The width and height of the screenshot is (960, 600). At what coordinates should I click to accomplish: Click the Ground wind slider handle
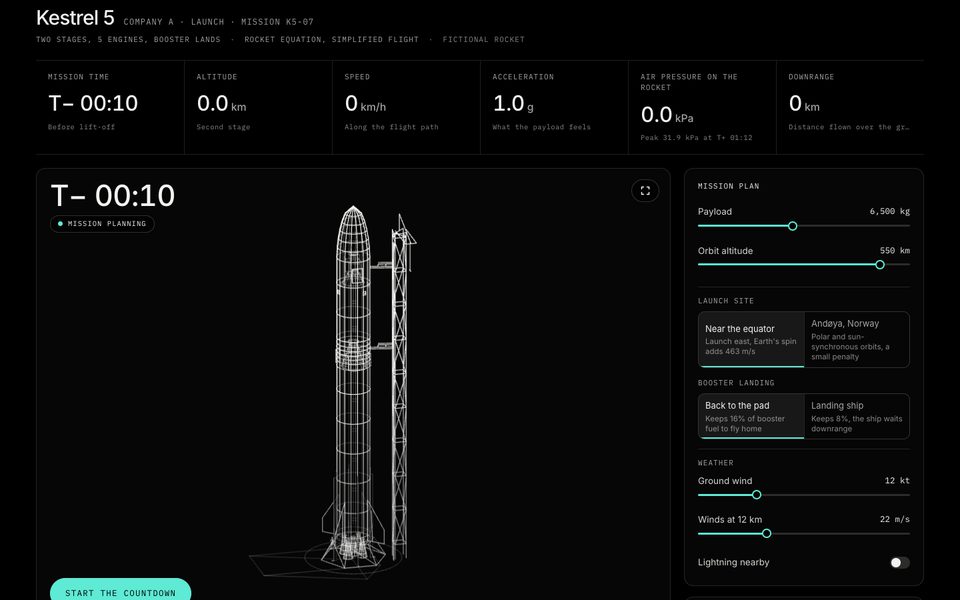click(x=756, y=495)
